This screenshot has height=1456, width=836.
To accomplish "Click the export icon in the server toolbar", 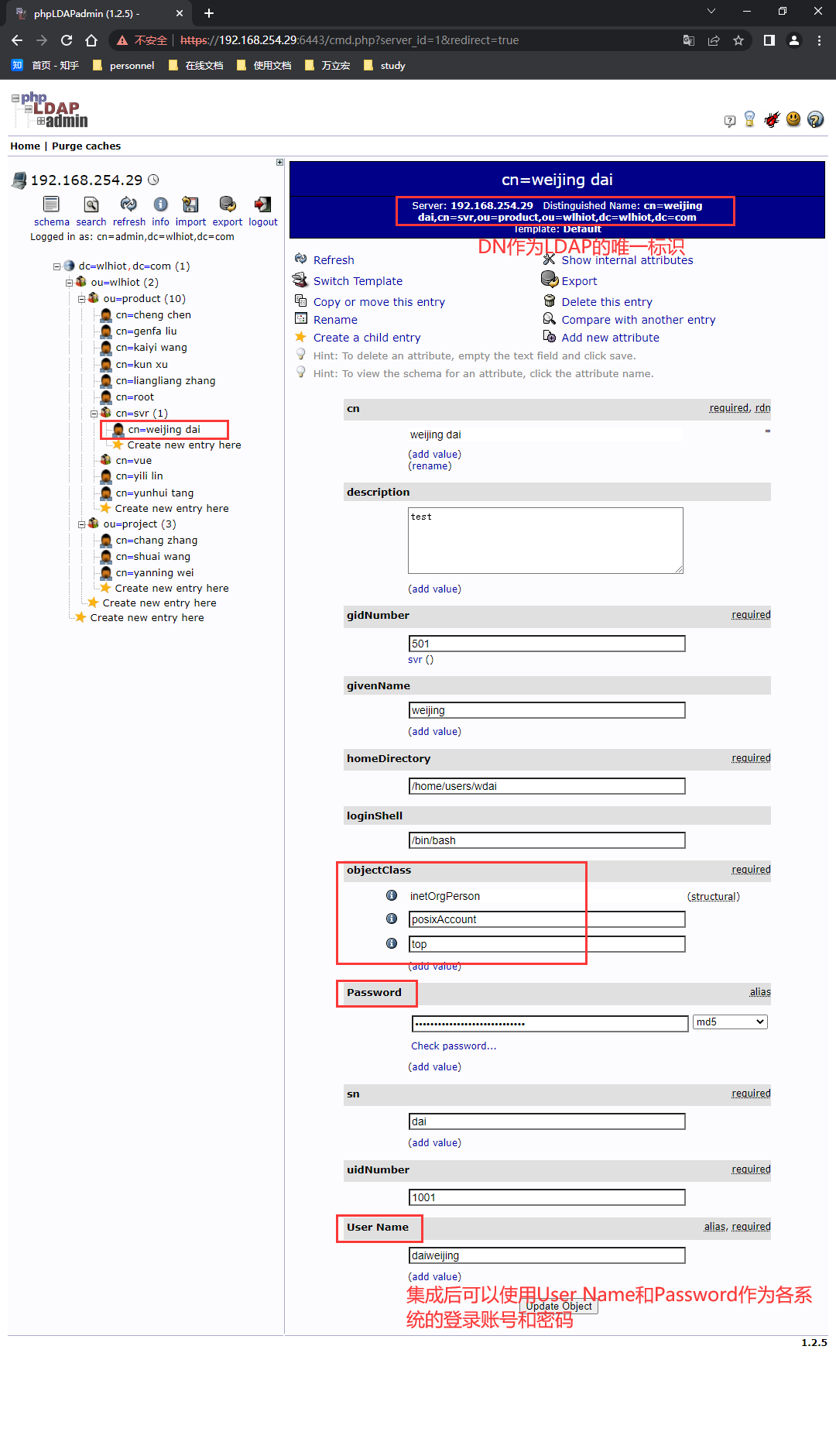I will click(x=228, y=204).
